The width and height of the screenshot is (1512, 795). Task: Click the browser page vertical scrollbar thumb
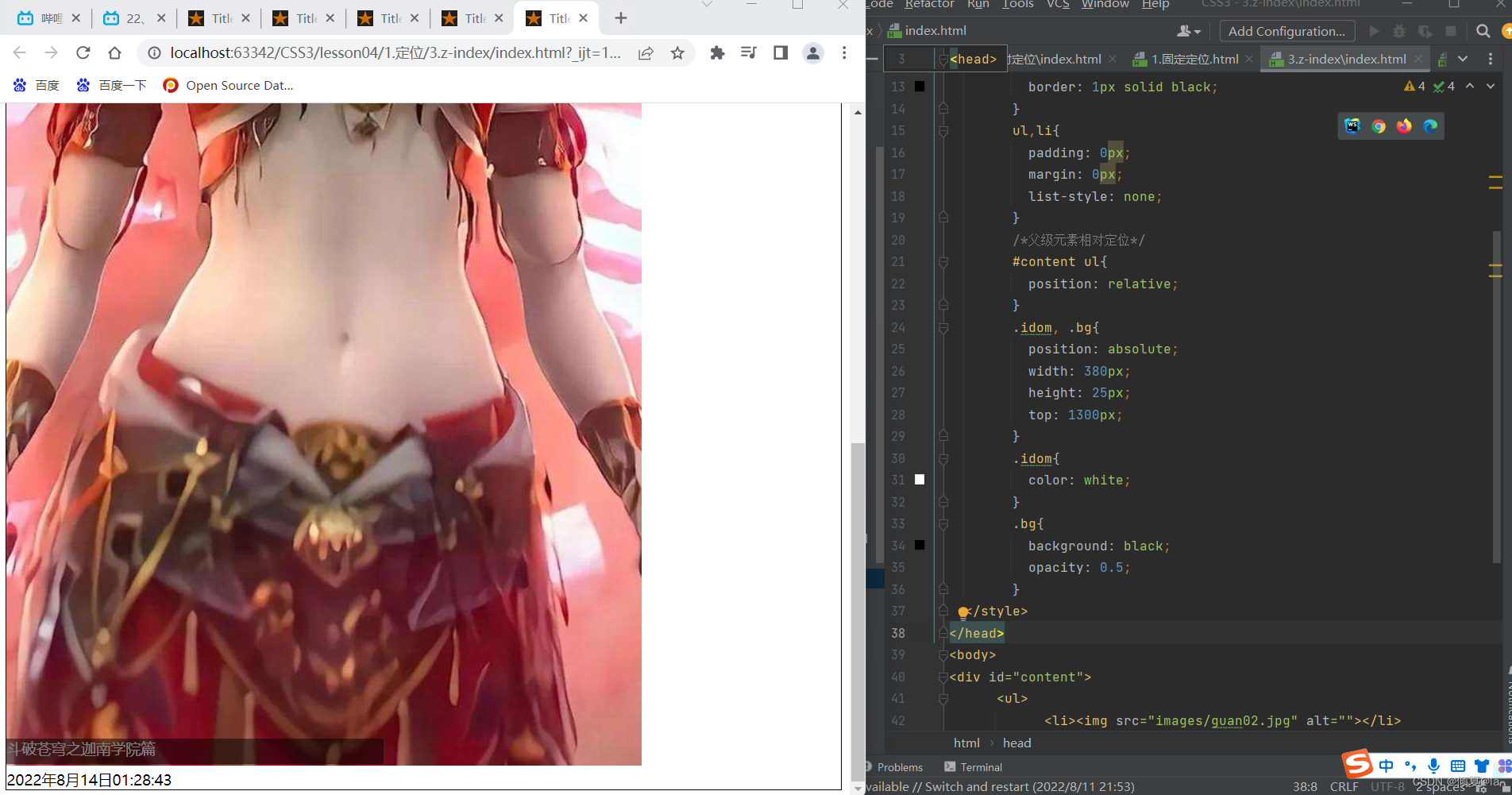(x=858, y=612)
